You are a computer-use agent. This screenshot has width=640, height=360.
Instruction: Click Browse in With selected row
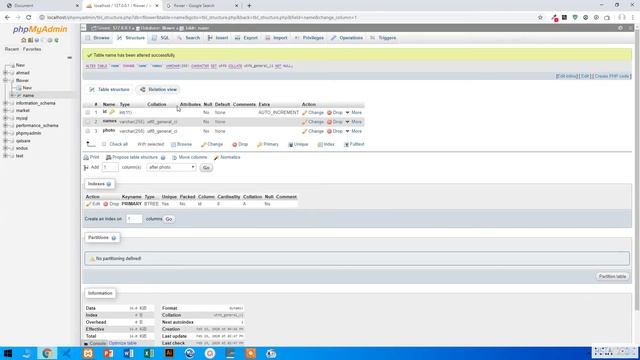[181, 144]
